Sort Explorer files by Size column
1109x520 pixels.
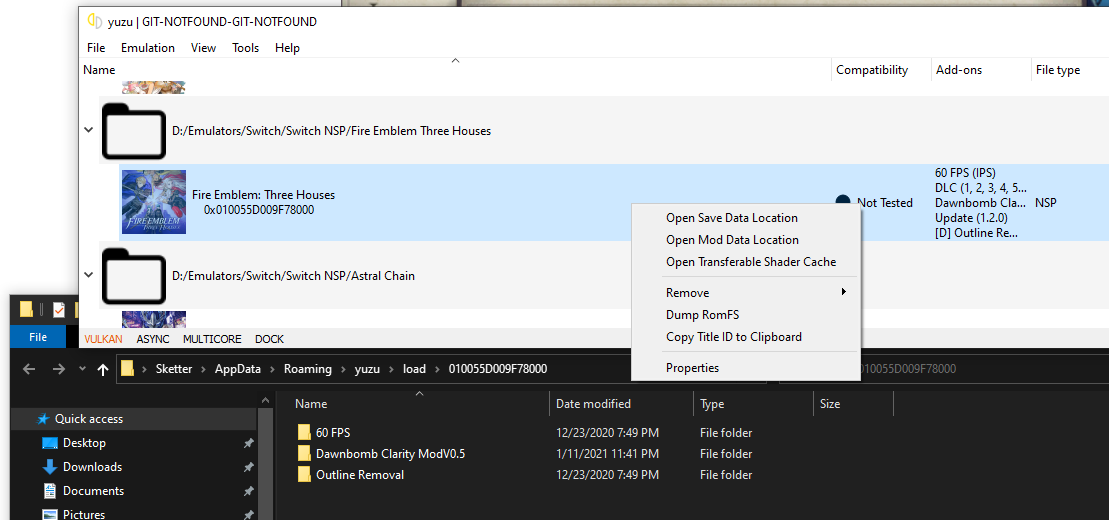(x=830, y=404)
